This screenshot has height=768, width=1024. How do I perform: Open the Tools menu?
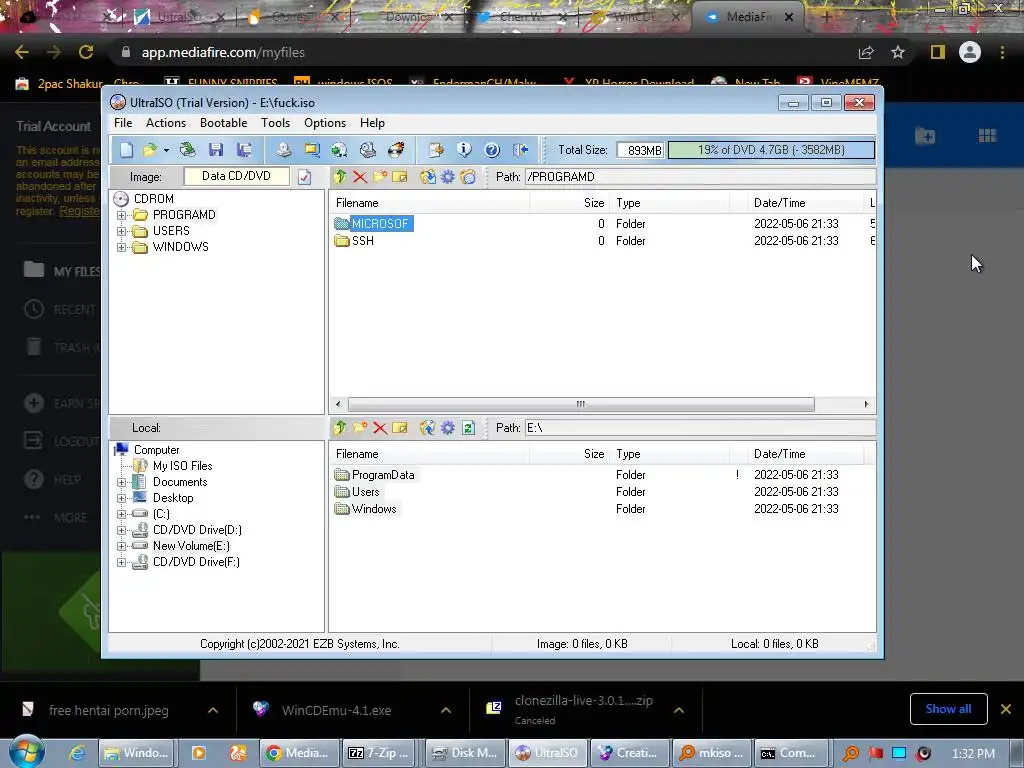tap(276, 123)
